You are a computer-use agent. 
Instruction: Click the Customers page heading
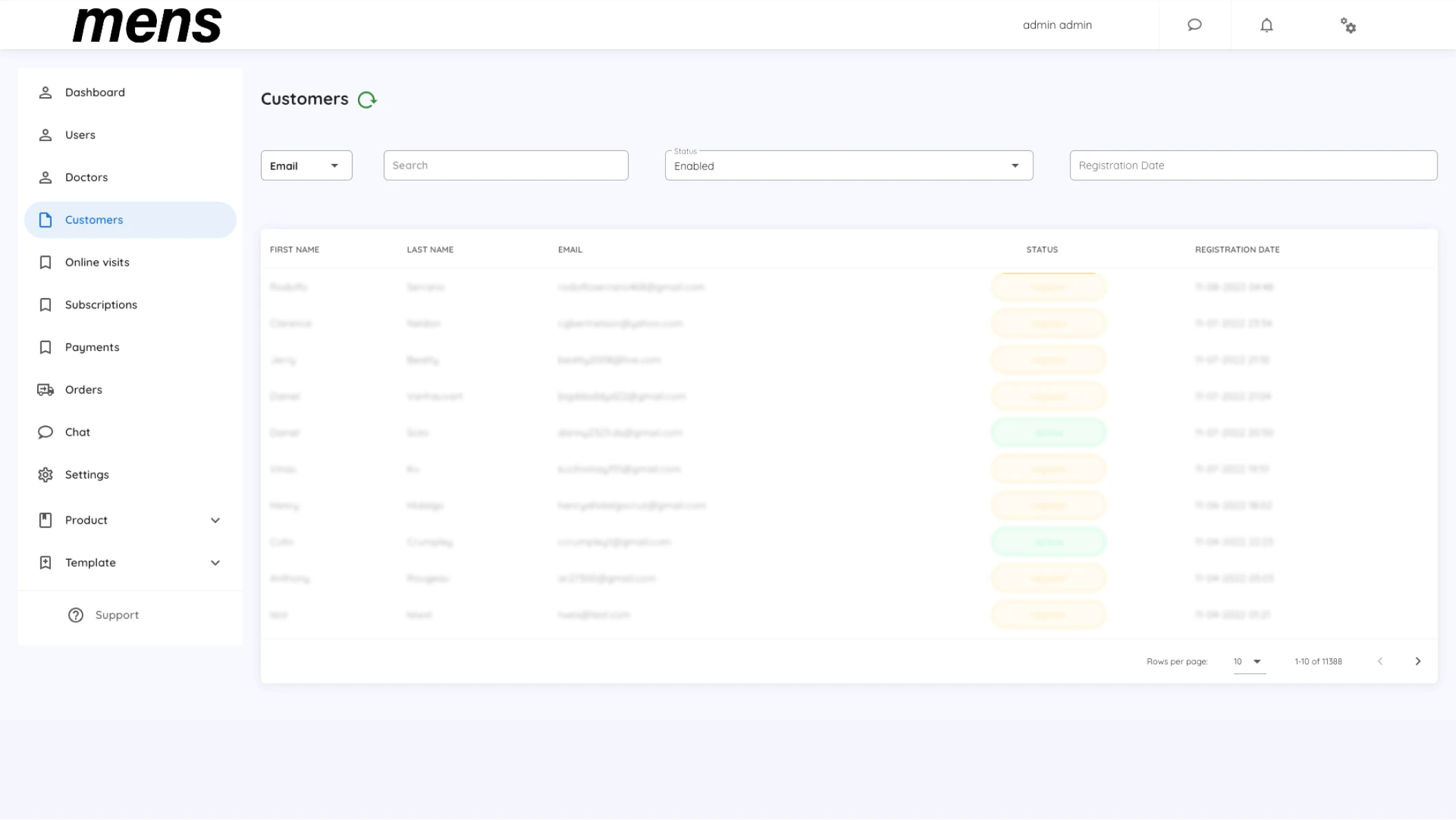pos(305,99)
